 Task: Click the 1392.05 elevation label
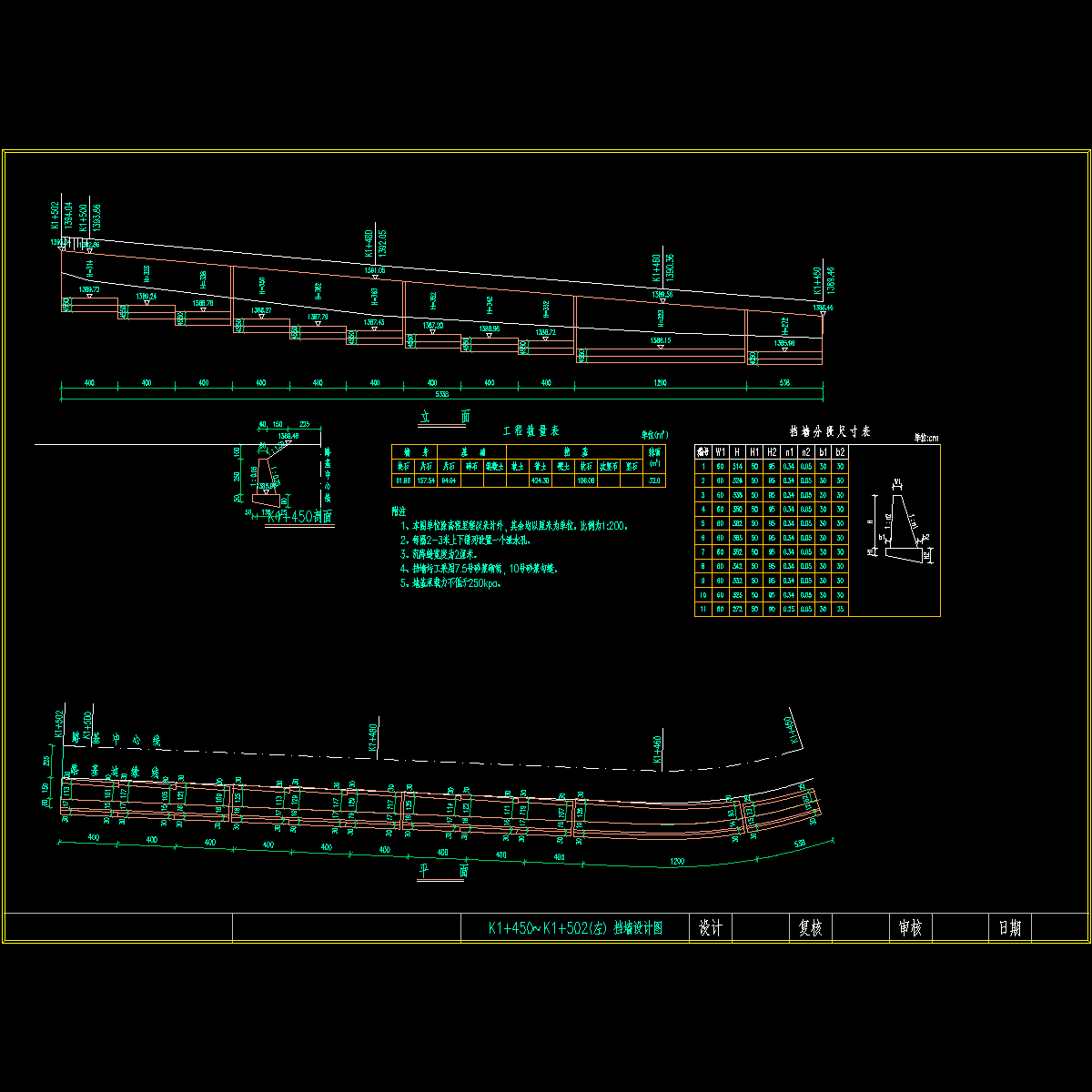pyautogui.click(x=382, y=243)
